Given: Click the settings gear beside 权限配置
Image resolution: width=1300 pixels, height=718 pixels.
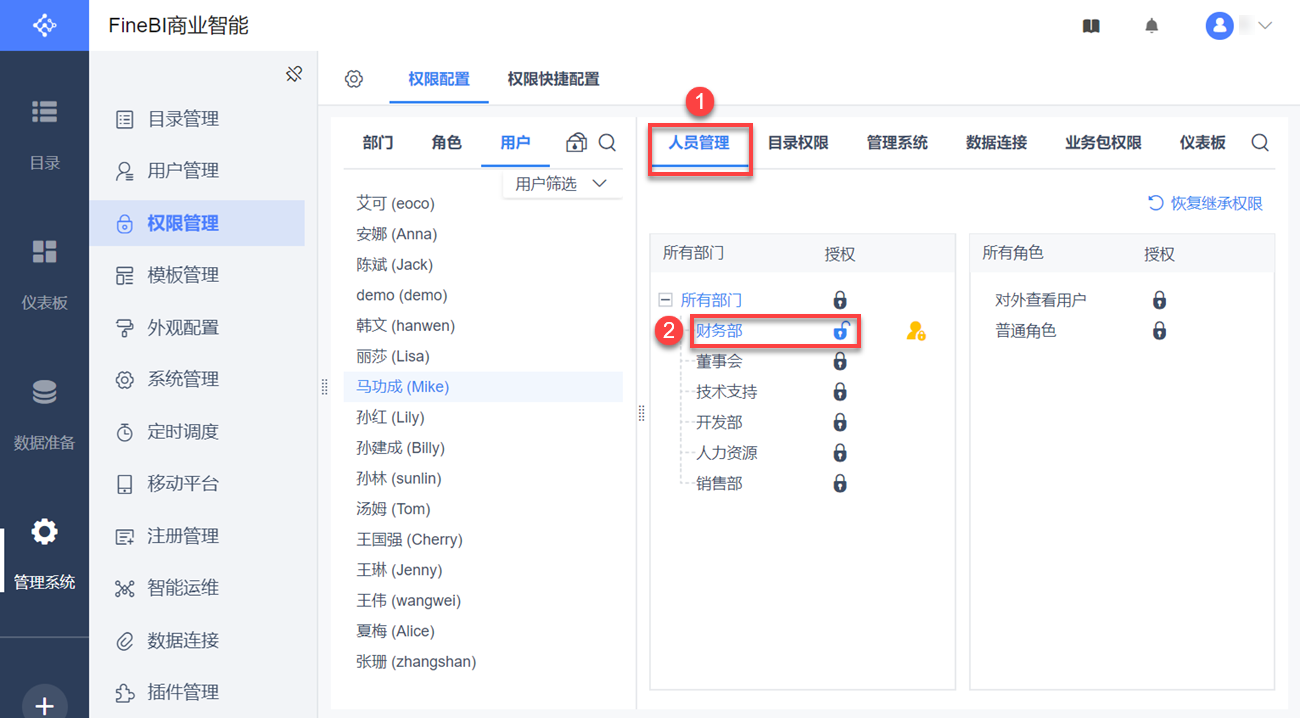Looking at the screenshot, I should (354, 79).
